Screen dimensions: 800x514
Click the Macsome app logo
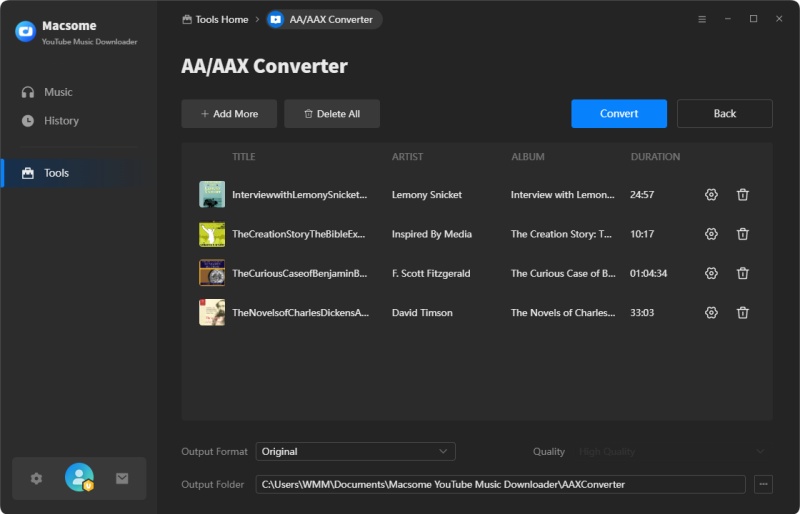(x=26, y=32)
